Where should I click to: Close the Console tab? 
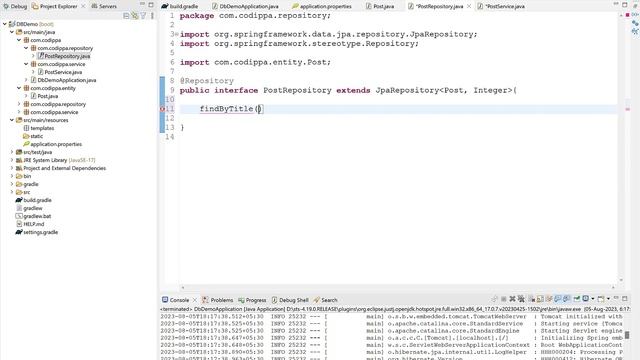pos(195,300)
